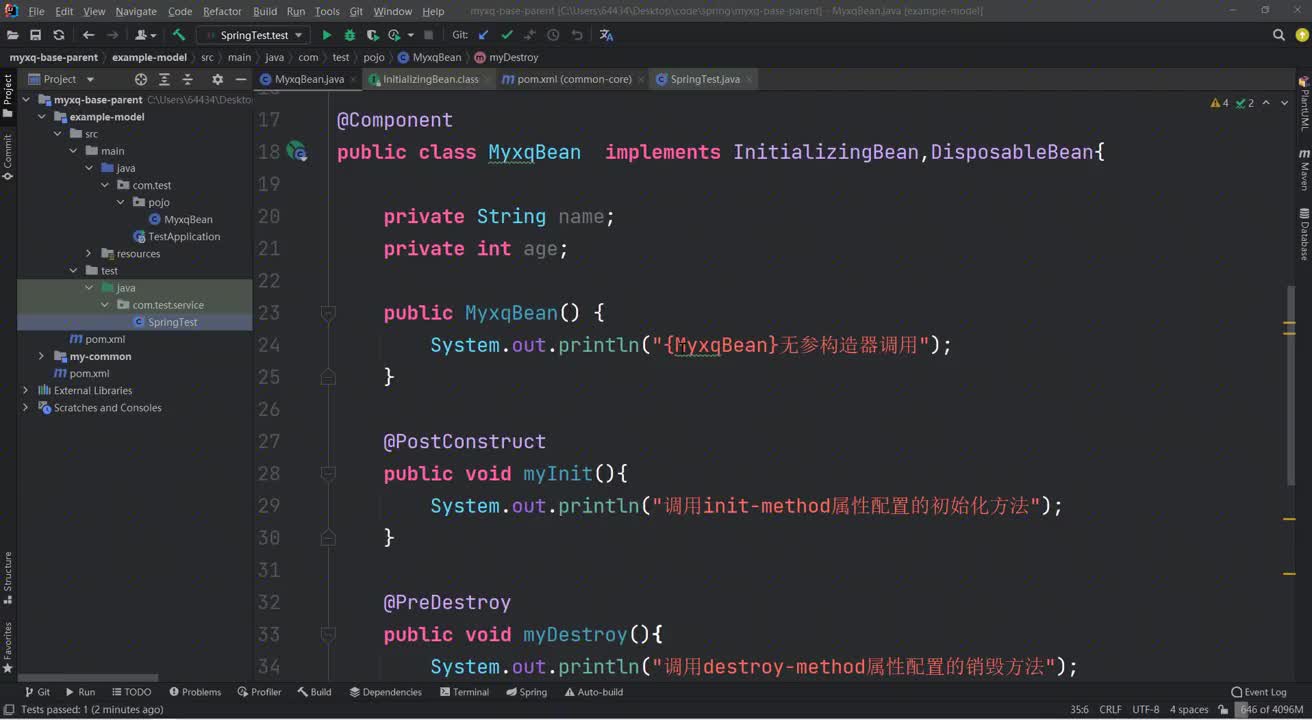Open the Profiler tool window

259,692
